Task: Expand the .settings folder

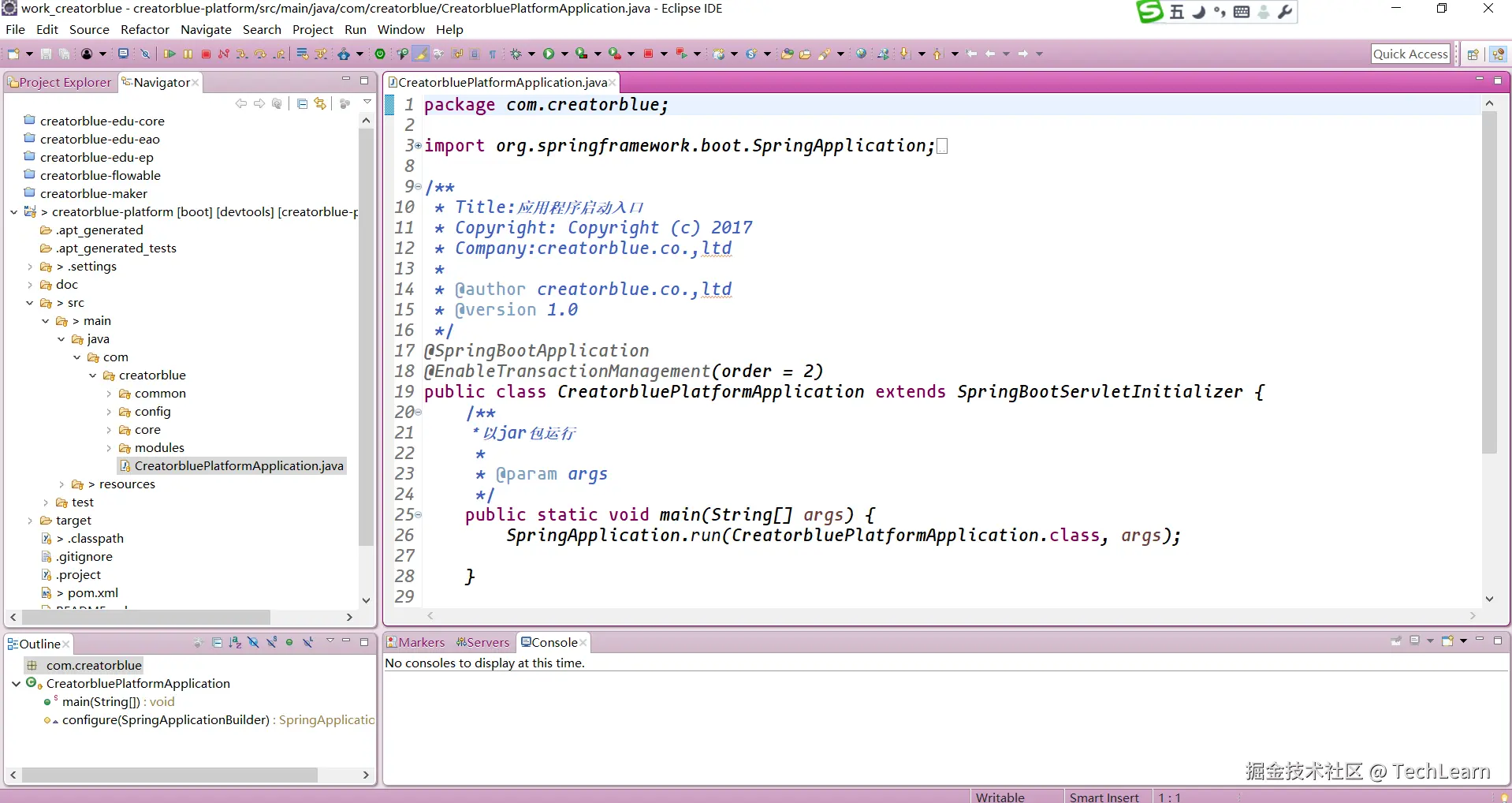Action: 30,267
